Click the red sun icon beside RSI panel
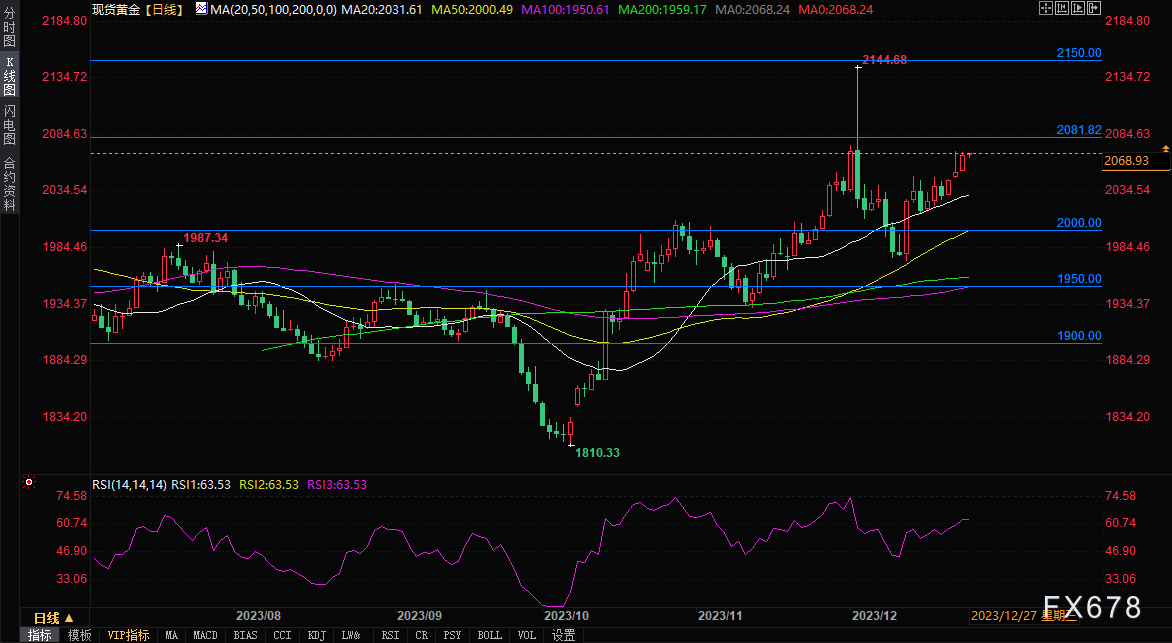This screenshot has height=643, width=1172. (29, 482)
